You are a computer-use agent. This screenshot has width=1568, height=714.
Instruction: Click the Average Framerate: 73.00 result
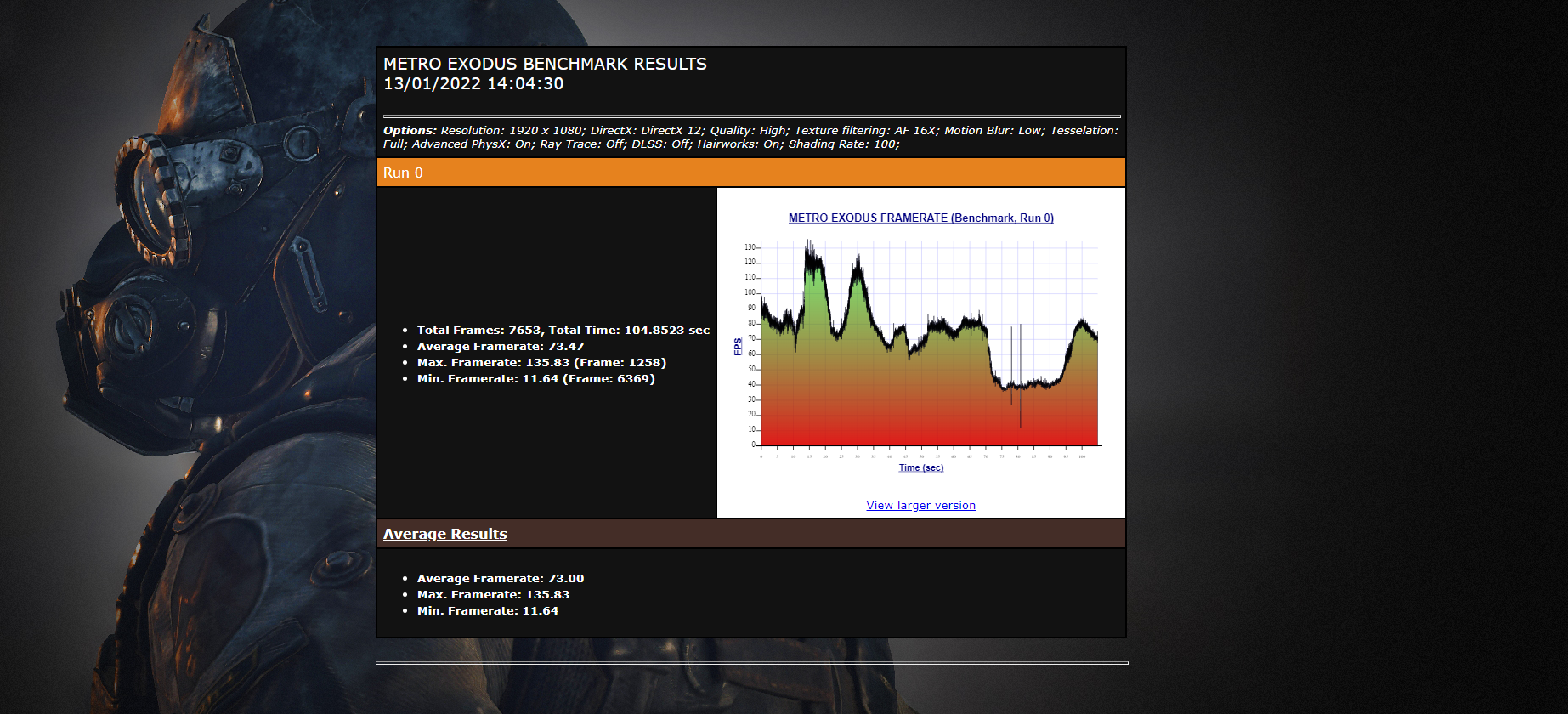coord(500,579)
